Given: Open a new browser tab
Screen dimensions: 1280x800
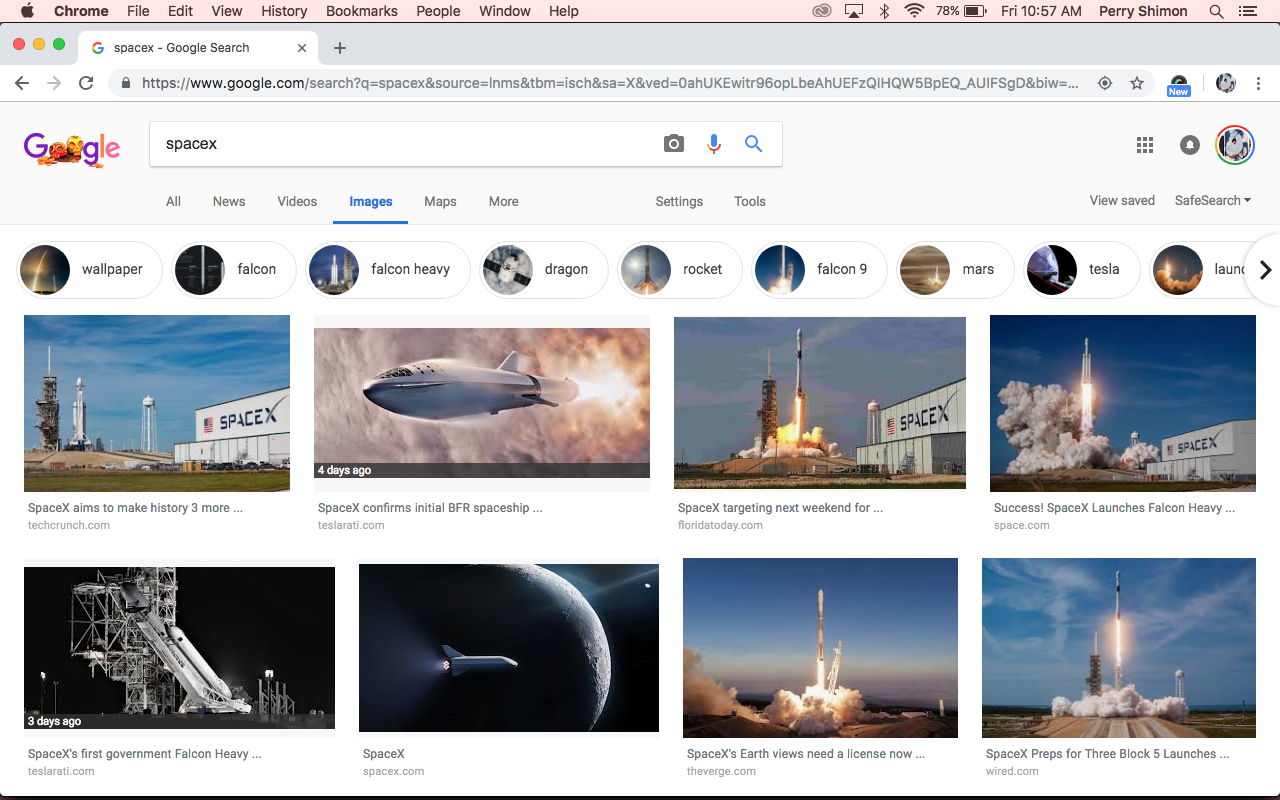Looking at the screenshot, I should pyautogui.click(x=340, y=48).
